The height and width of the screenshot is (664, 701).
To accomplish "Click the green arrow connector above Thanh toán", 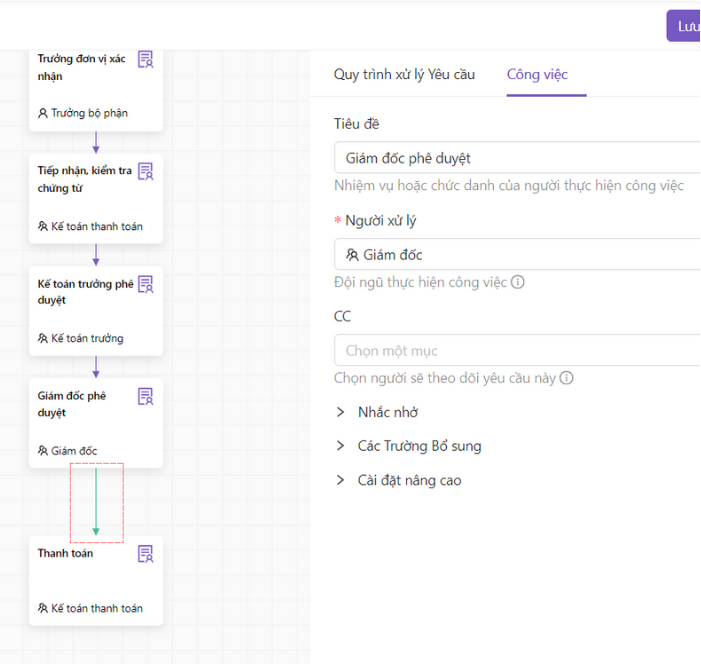I will [x=96, y=502].
